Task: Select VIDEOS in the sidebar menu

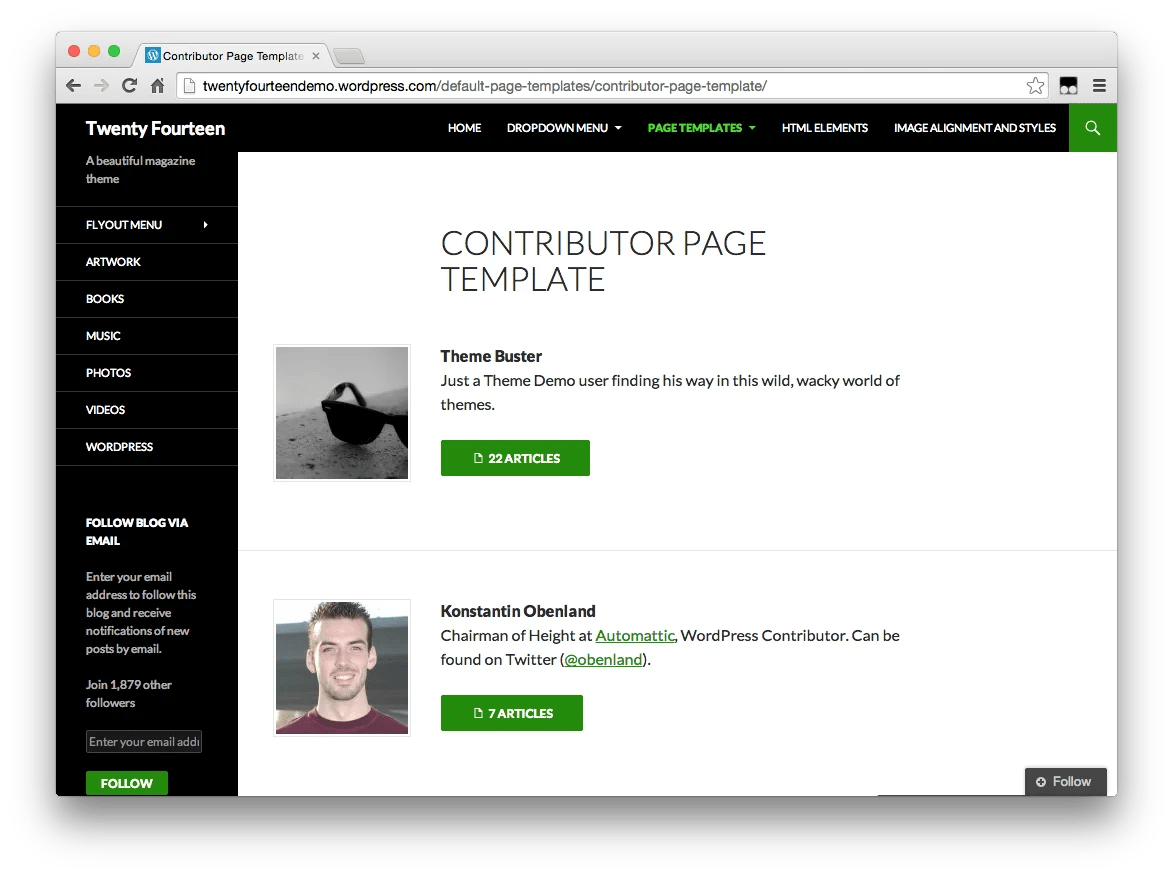Action: [147, 410]
